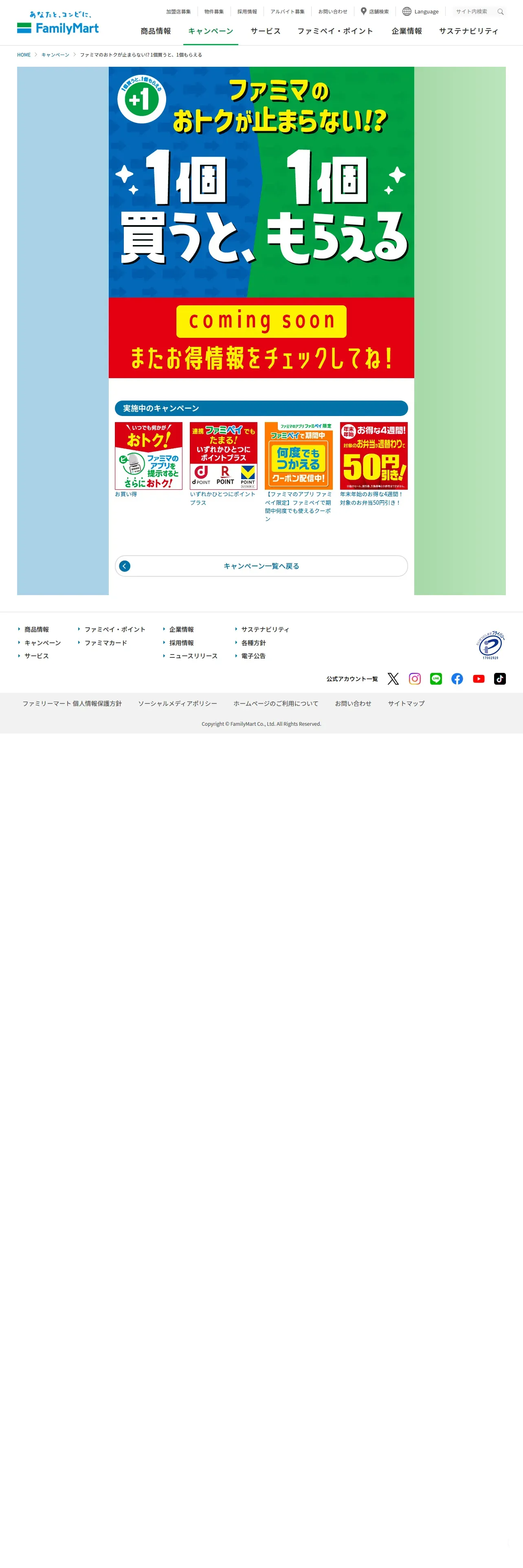Open the LINE official account

pyautogui.click(x=436, y=679)
